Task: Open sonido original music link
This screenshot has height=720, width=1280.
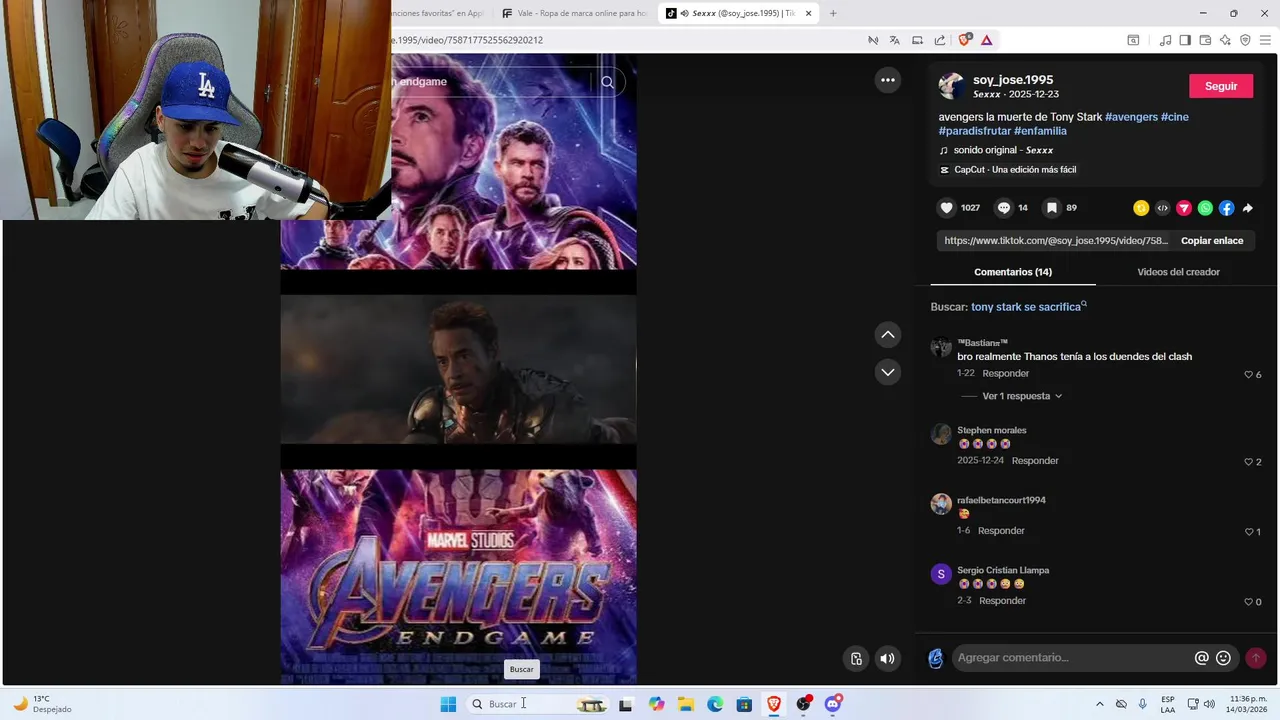Action: [x=1003, y=150]
